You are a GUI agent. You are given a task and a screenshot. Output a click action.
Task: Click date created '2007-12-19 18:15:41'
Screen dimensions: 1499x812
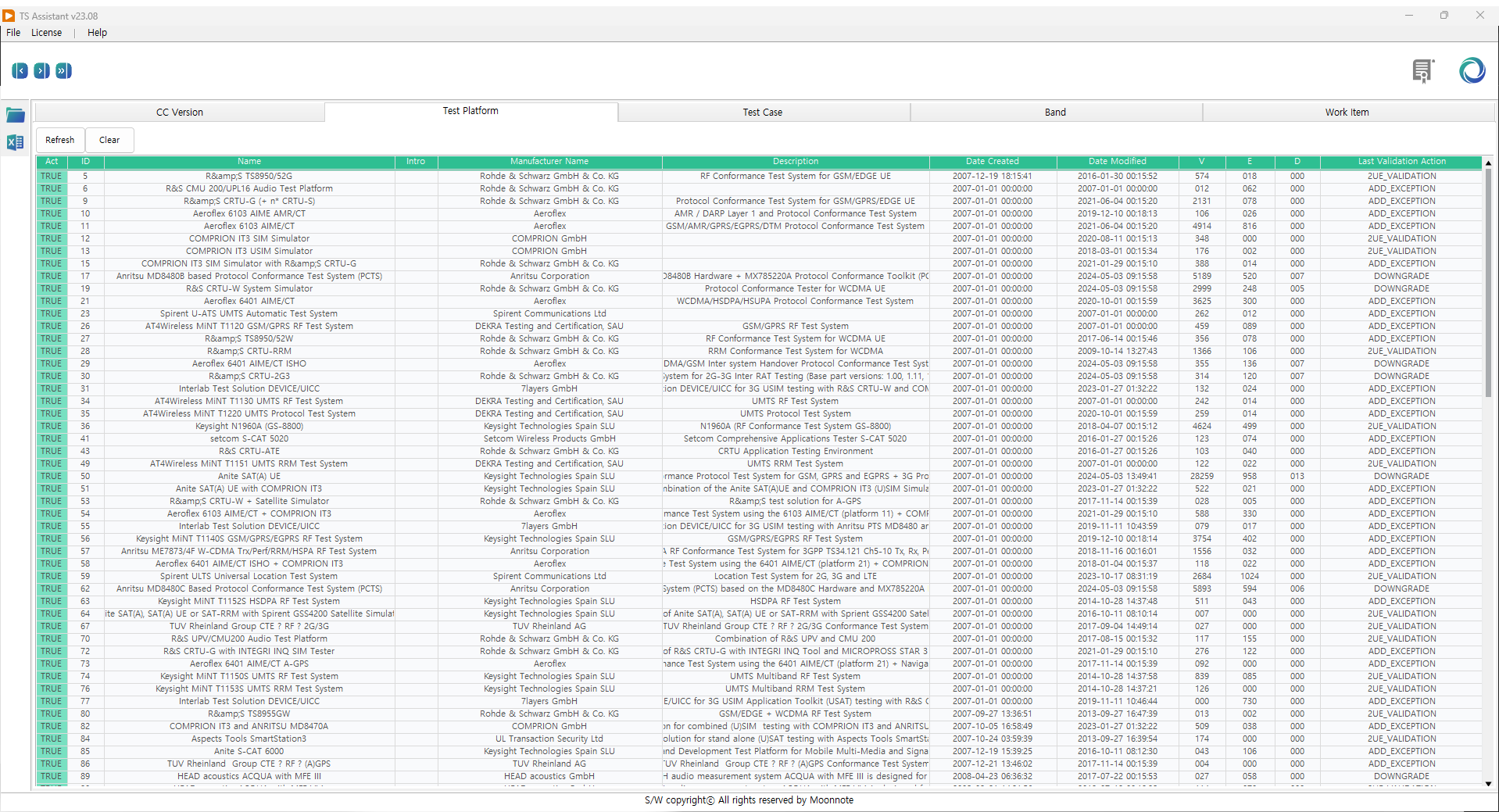[993, 177]
